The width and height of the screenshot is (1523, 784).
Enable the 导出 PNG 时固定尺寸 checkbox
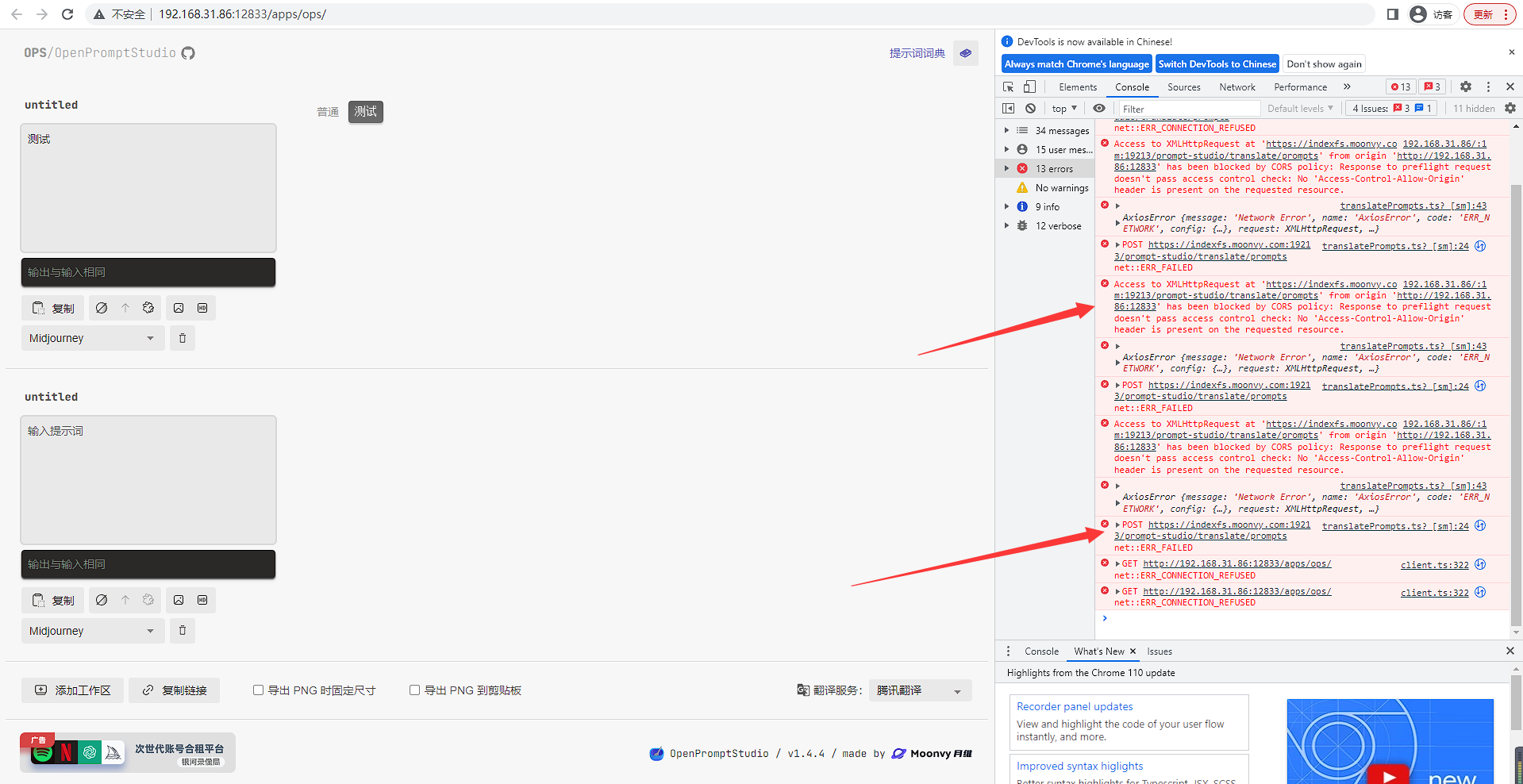tap(258, 690)
